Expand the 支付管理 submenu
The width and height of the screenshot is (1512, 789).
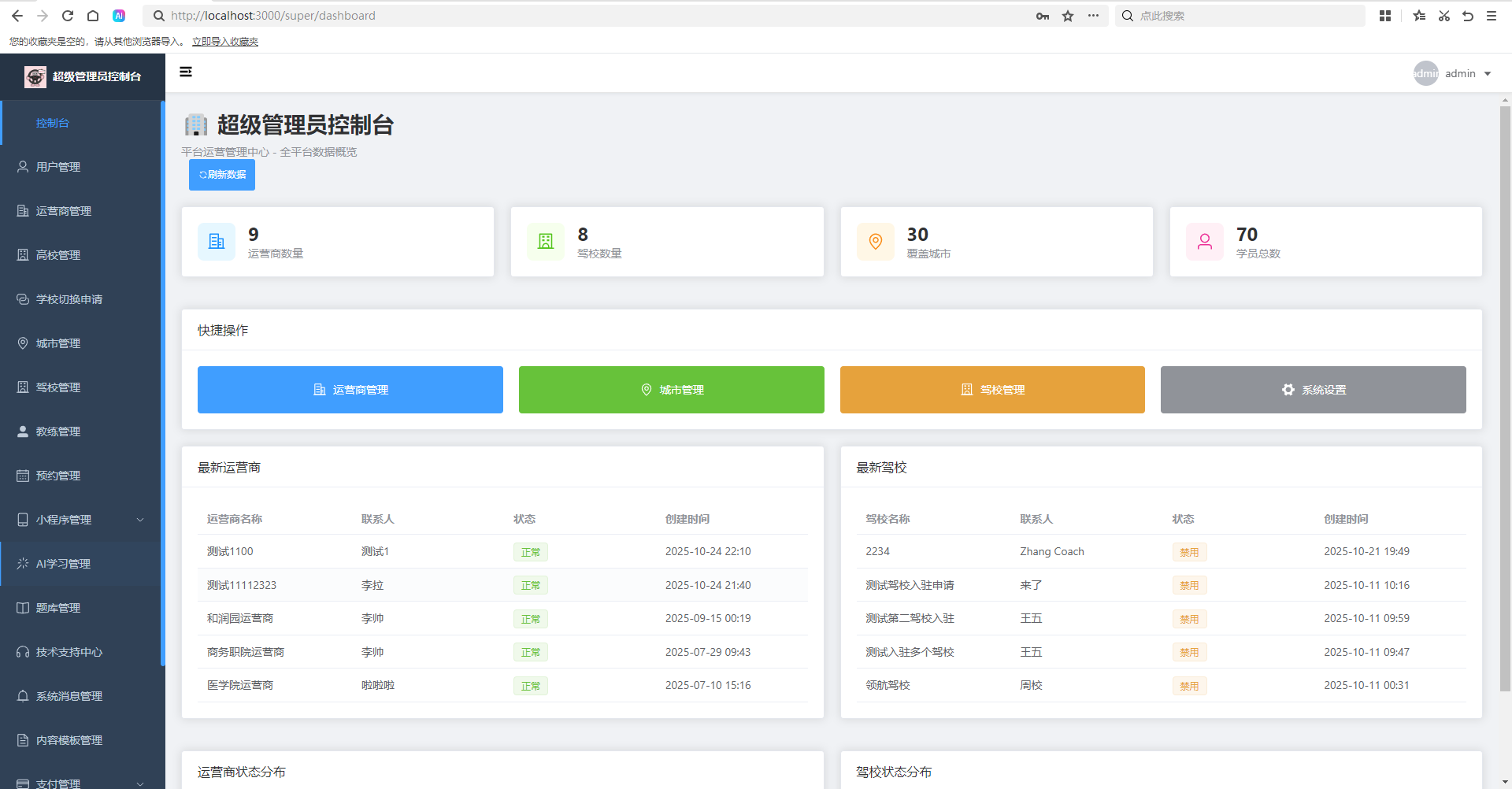[140, 783]
